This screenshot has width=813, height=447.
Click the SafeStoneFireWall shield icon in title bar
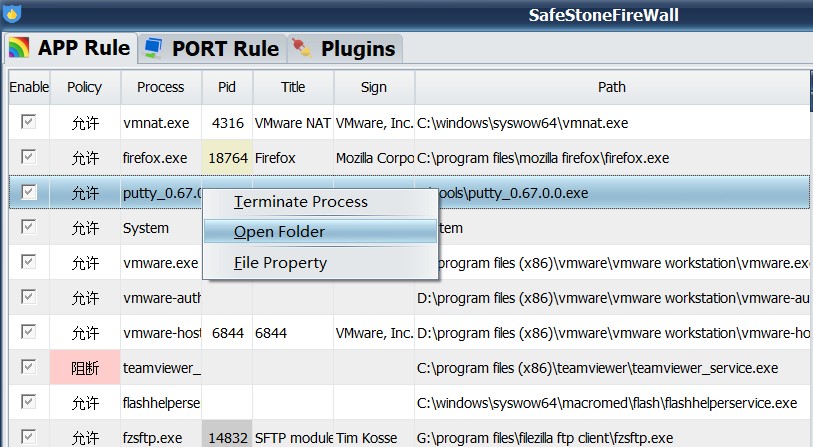point(11,13)
